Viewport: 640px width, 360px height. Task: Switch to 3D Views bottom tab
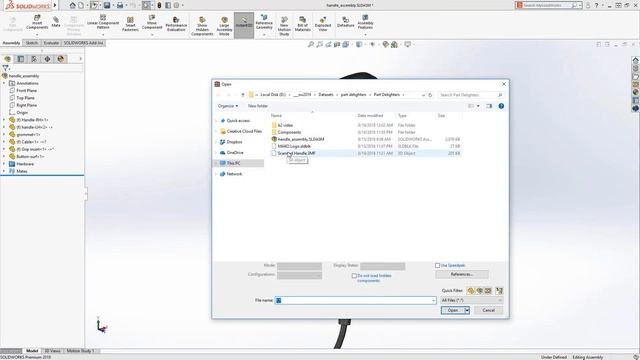click(52, 351)
